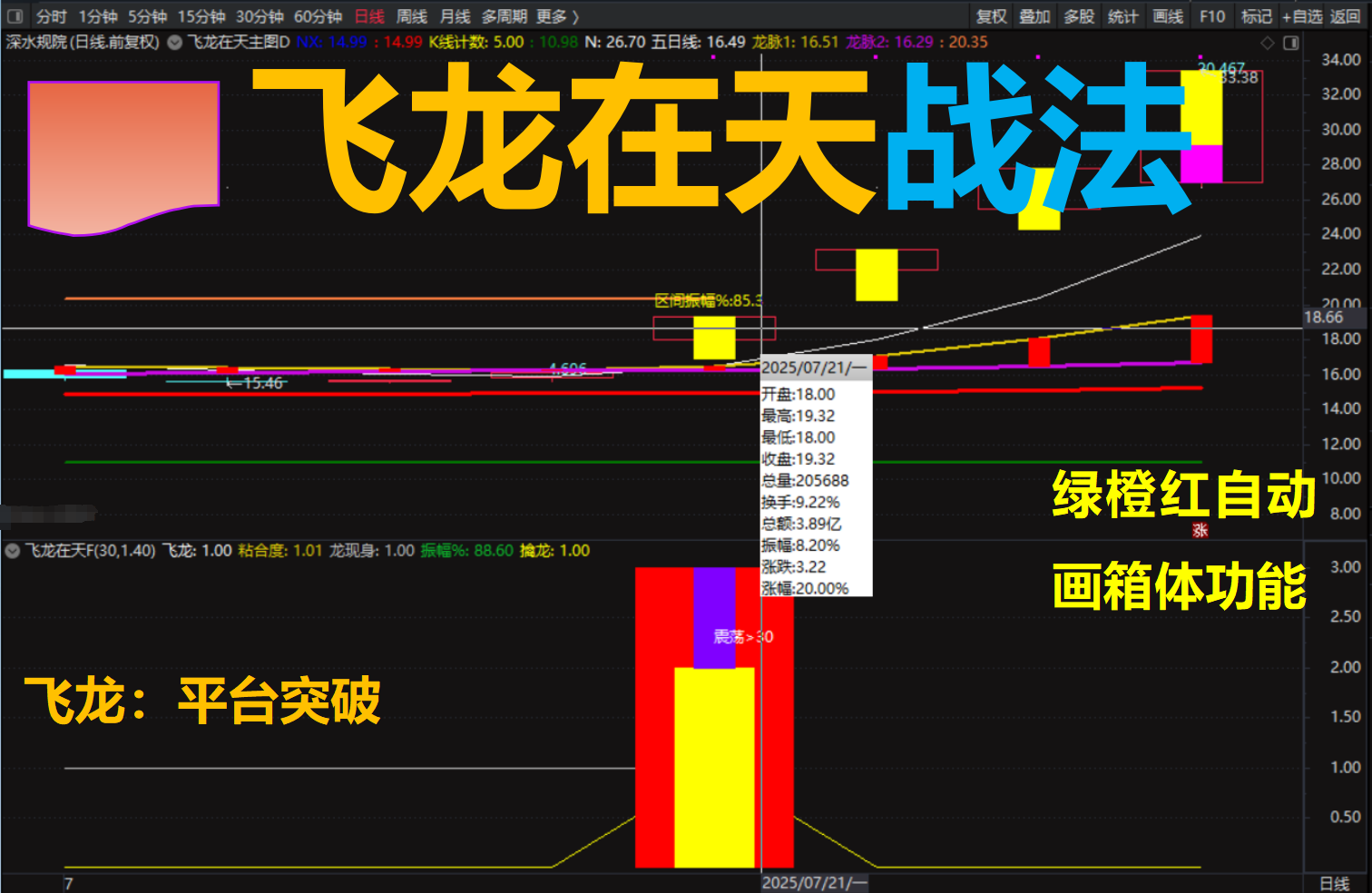Open F10 company info
Viewport: 1372px width, 893px height.
pyautogui.click(x=1211, y=16)
